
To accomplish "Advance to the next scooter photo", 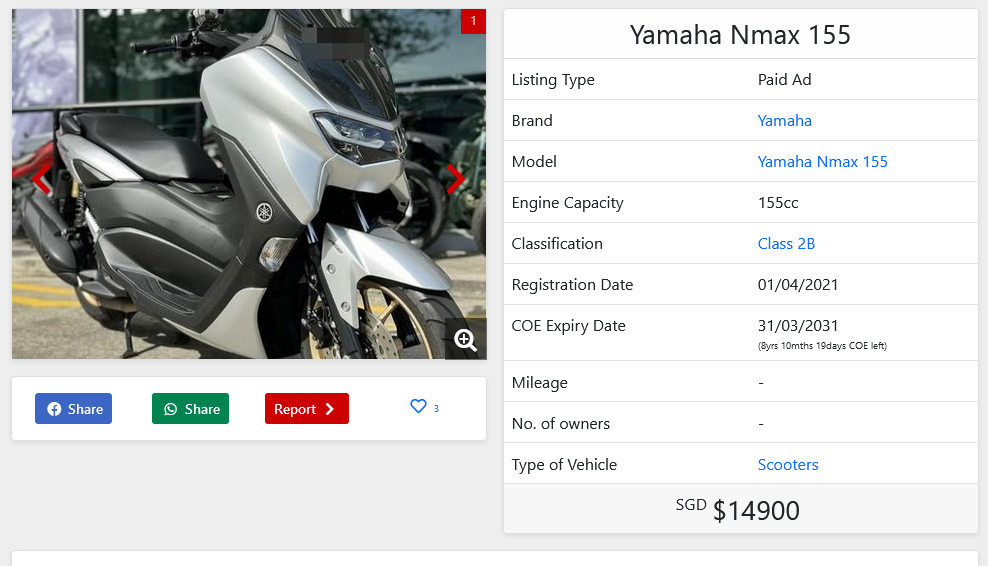I will tap(456, 180).
